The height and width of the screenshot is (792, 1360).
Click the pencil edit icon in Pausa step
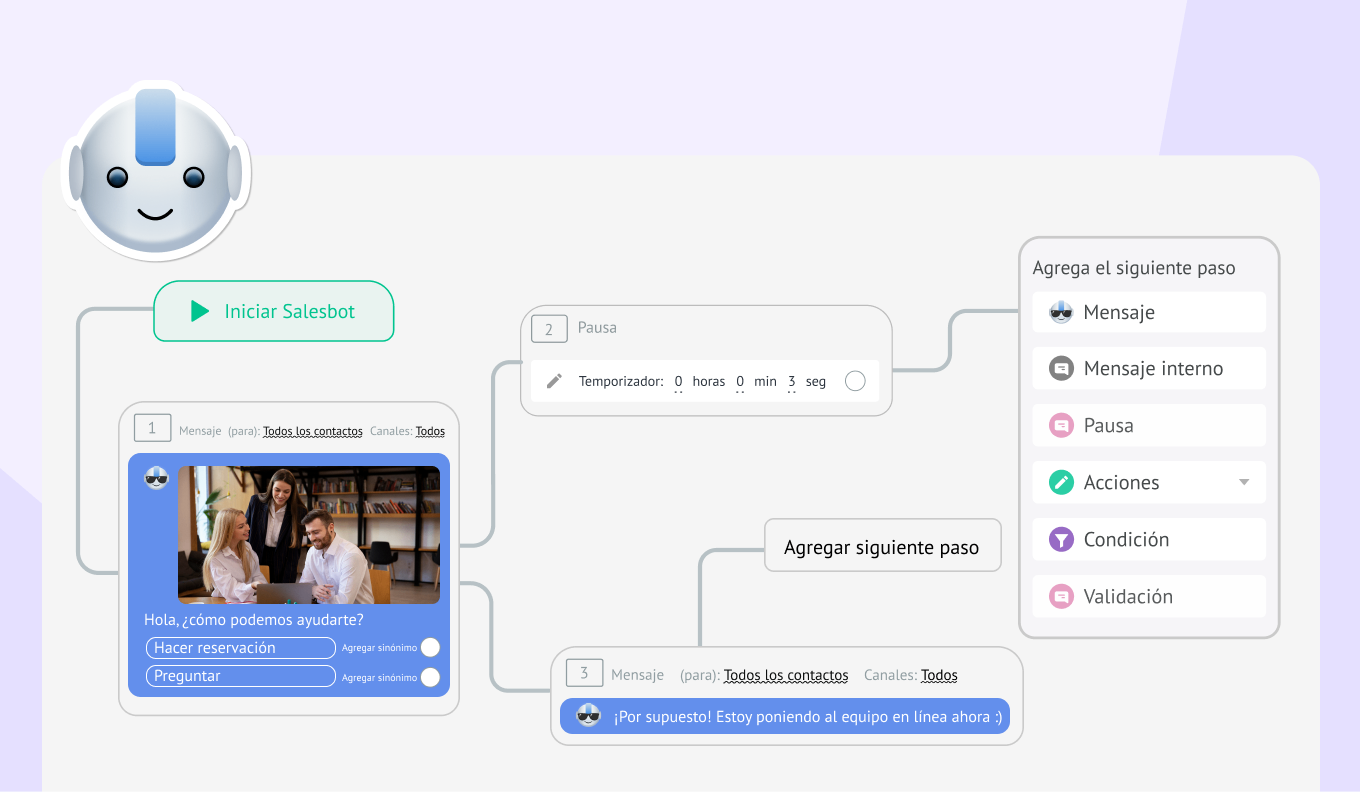tap(554, 381)
